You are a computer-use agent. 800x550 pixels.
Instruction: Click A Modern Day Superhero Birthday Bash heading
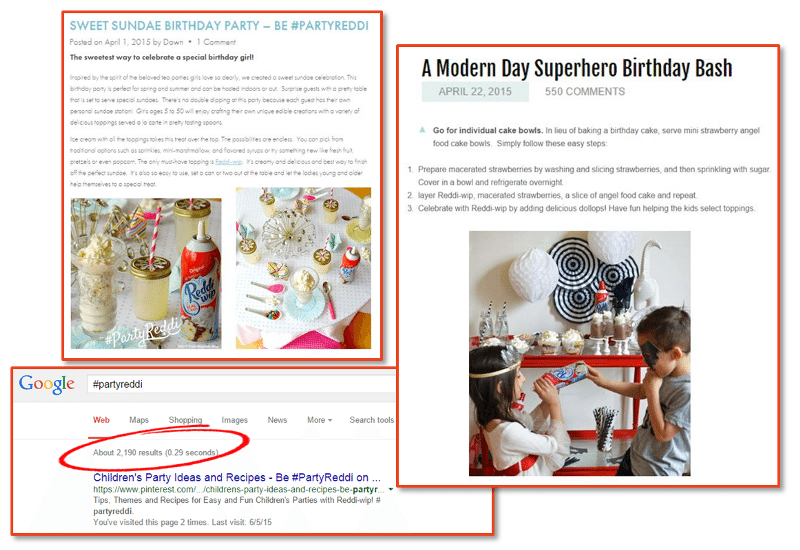[577, 68]
